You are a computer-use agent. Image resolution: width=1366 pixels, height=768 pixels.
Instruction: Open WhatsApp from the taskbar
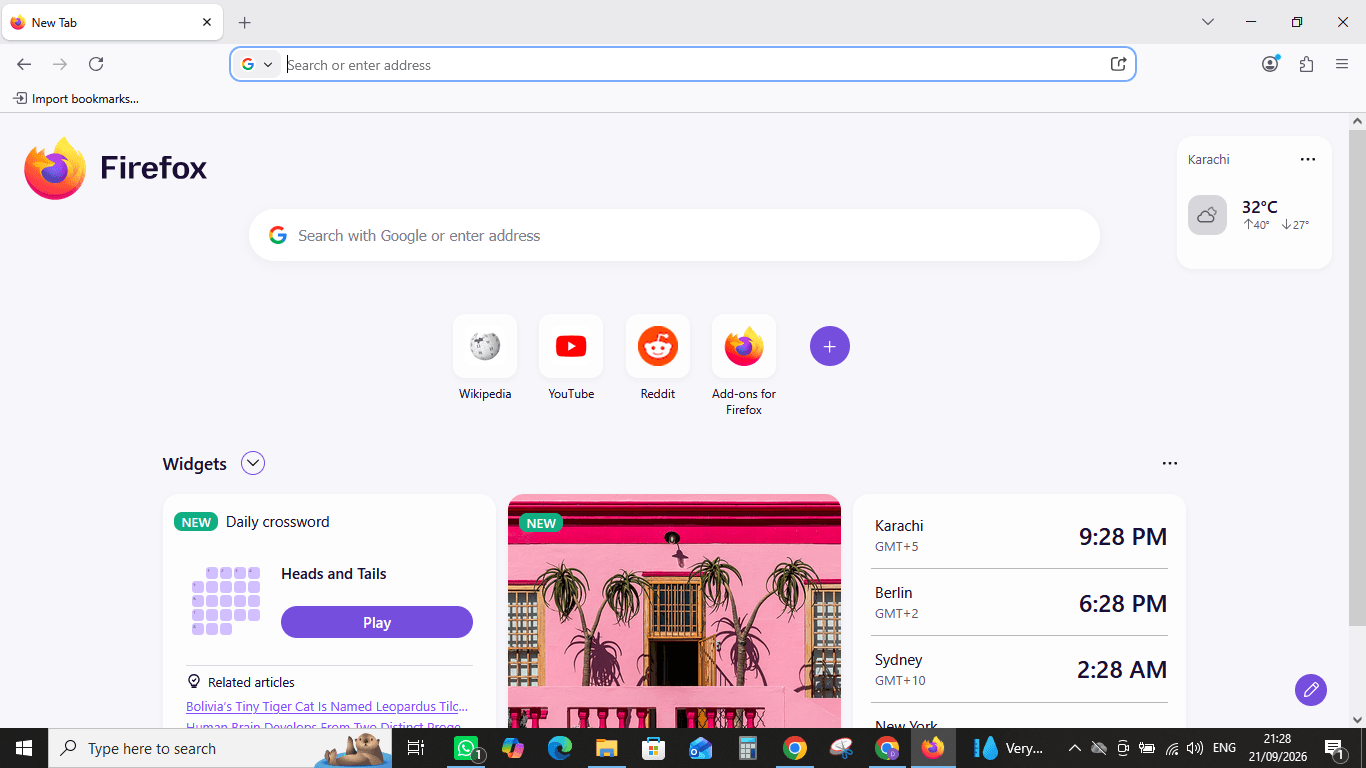tap(467, 748)
